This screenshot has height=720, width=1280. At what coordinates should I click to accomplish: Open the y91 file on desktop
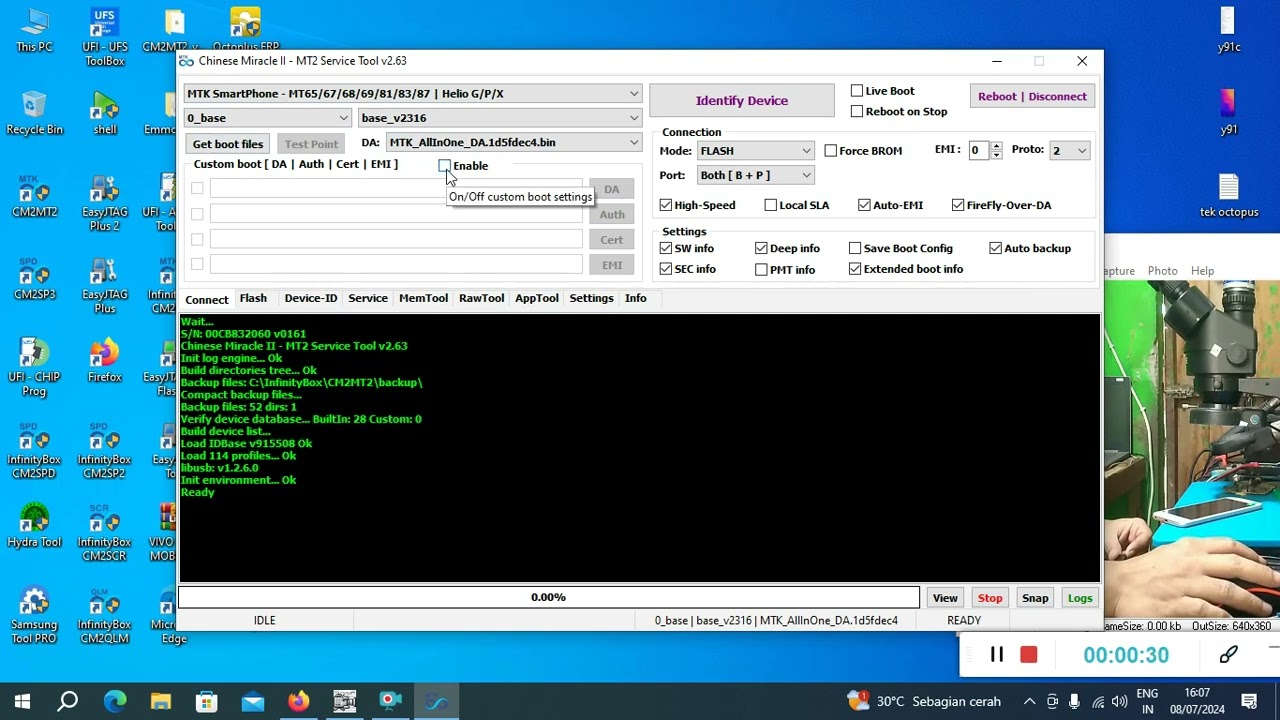coord(1229,113)
